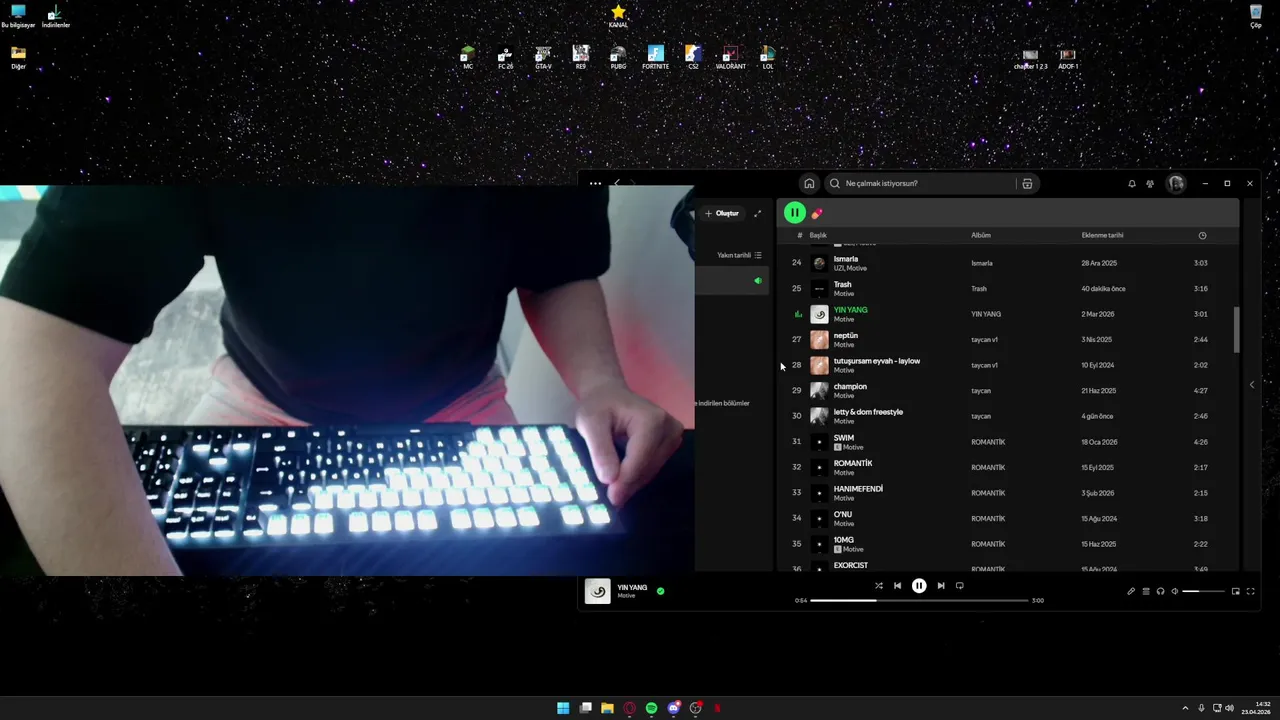This screenshot has width=1280, height=720.
Task: Open the UZI artist link under Ismarla
Action: (839, 268)
